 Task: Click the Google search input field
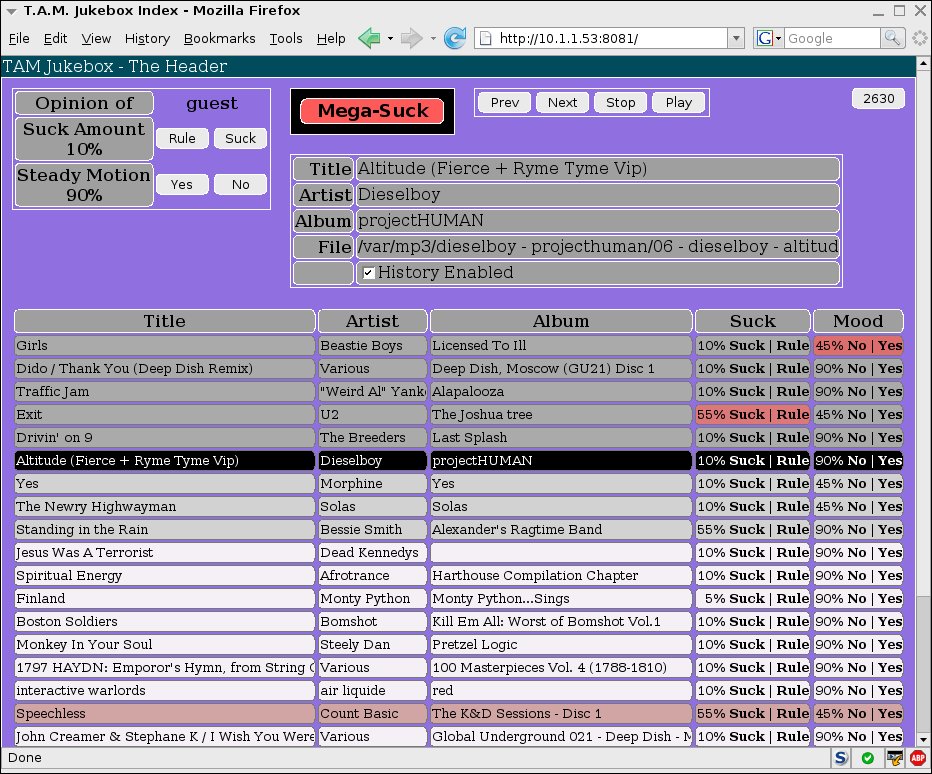tap(830, 38)
